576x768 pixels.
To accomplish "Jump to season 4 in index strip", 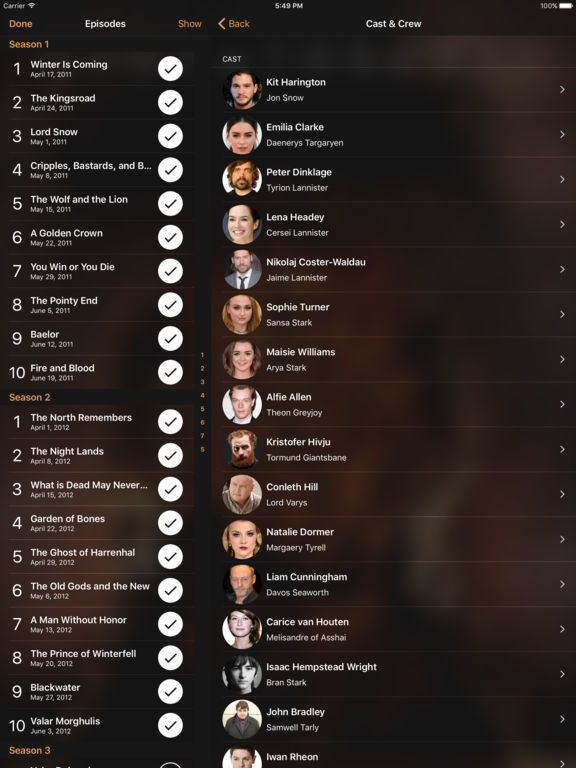I will click(x=202, y=395).
